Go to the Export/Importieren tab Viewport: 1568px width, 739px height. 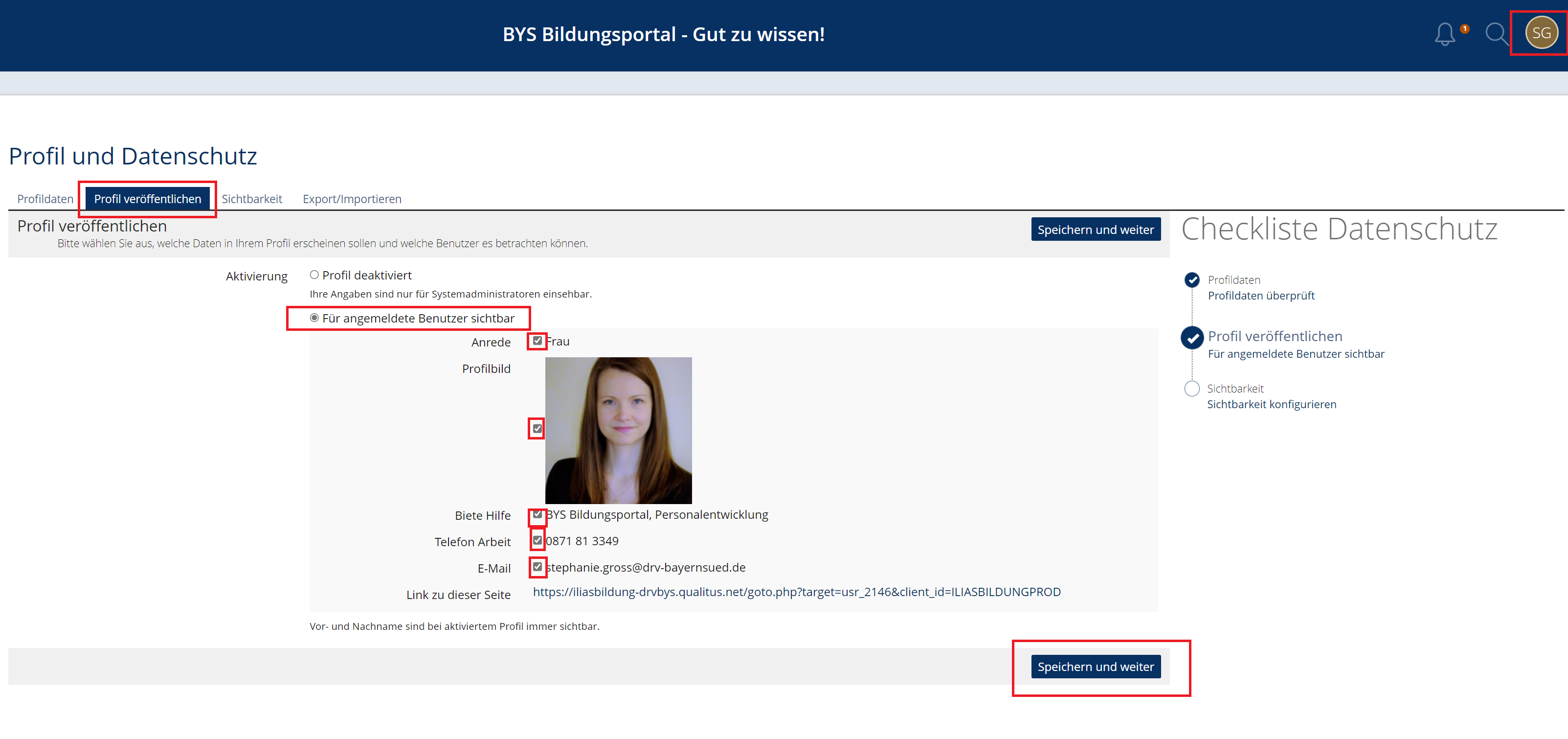(352, 199)
